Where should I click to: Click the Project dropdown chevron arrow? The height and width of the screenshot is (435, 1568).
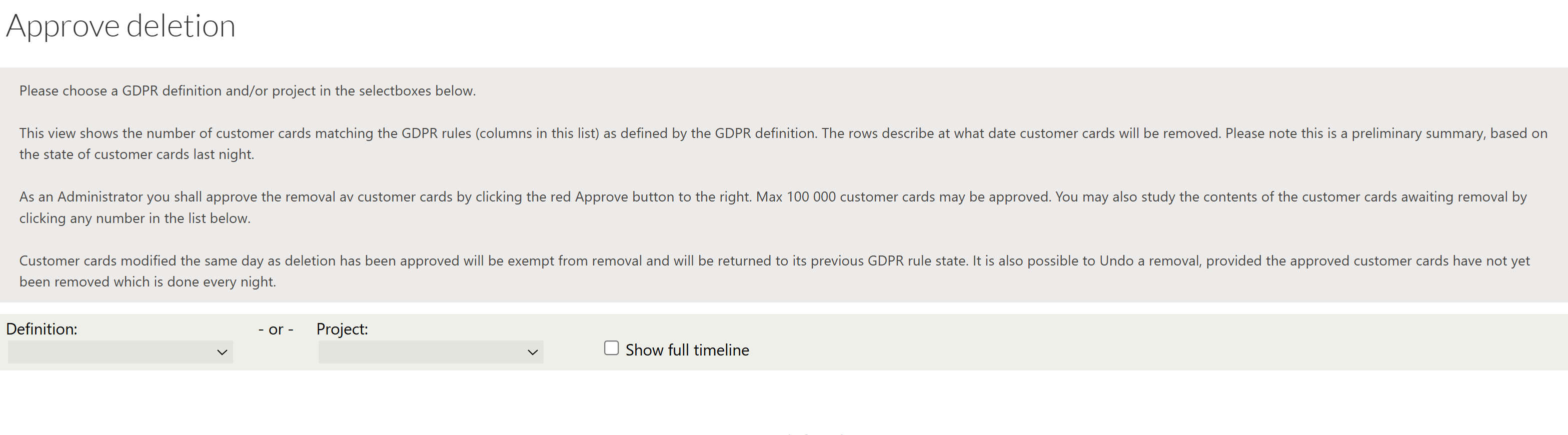tap(533, 352)
